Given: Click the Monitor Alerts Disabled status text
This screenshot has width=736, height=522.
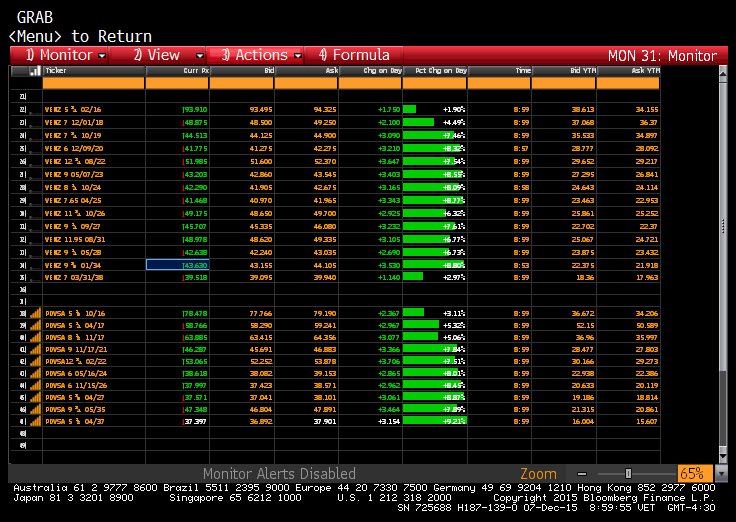Looking at the screenshot, I should (x=279, y=473).
